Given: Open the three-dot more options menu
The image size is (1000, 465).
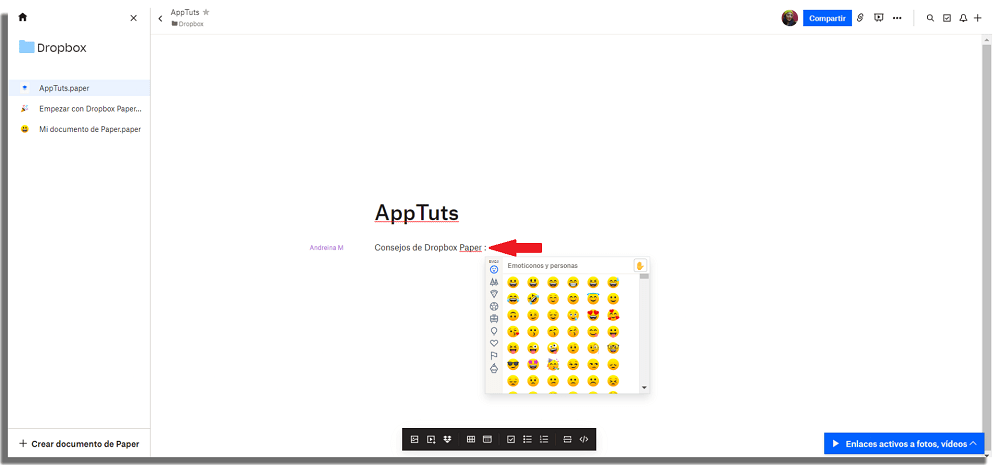Looking at the screenshot, I should [x=897, y=18].
